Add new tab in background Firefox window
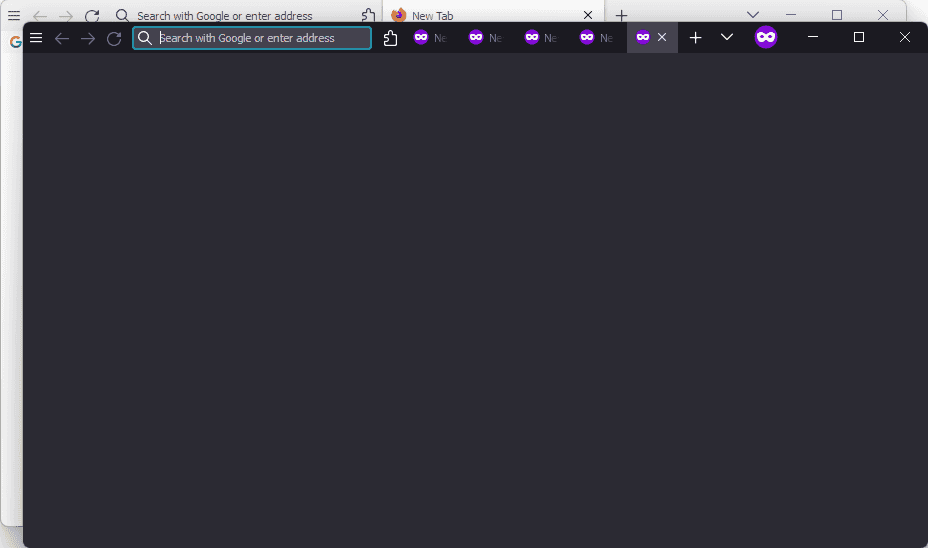The image size is (928, 548). (x=621, y=15)
